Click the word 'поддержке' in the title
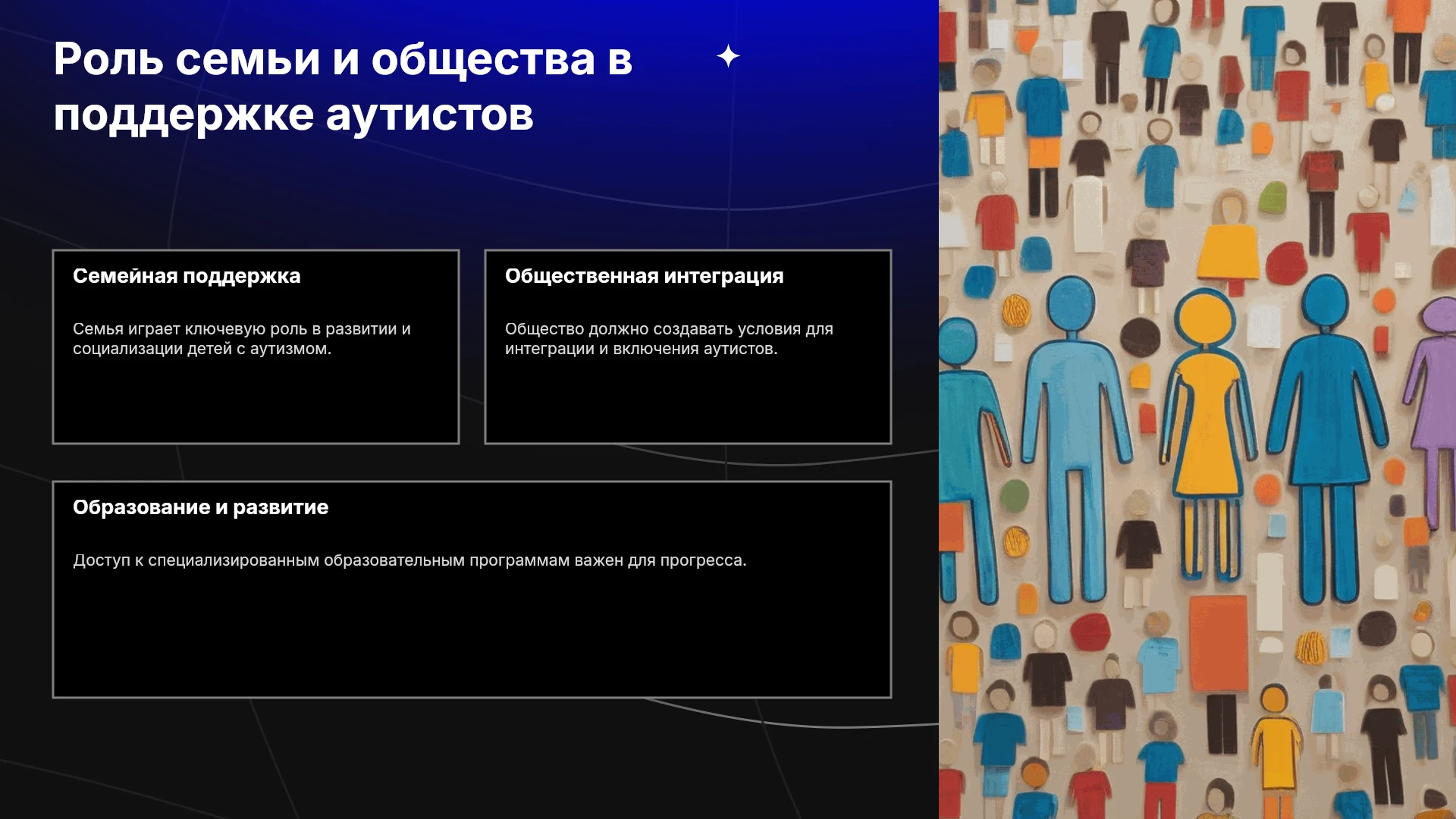 [184, 115]
